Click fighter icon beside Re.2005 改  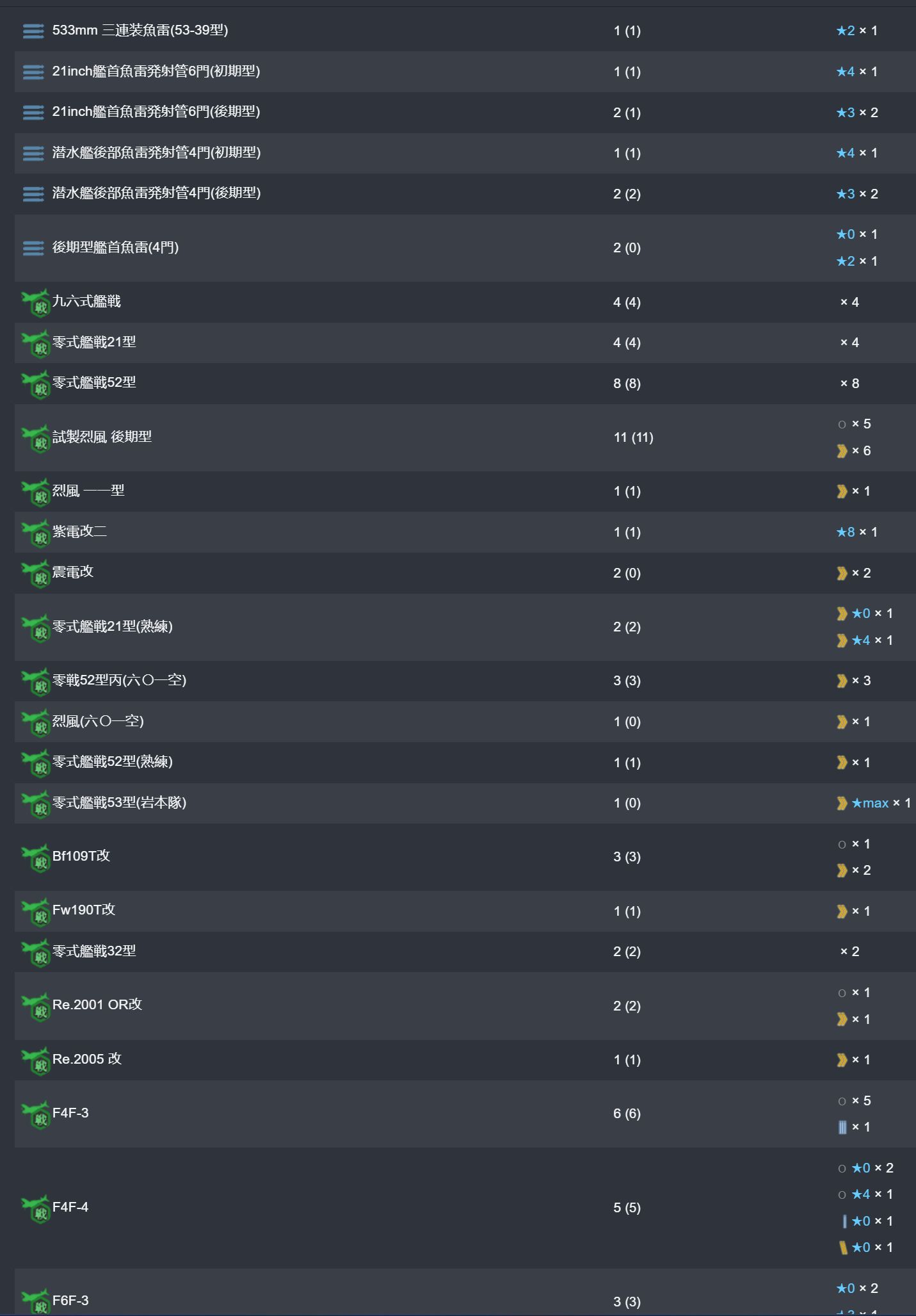tap(36, 1060)
